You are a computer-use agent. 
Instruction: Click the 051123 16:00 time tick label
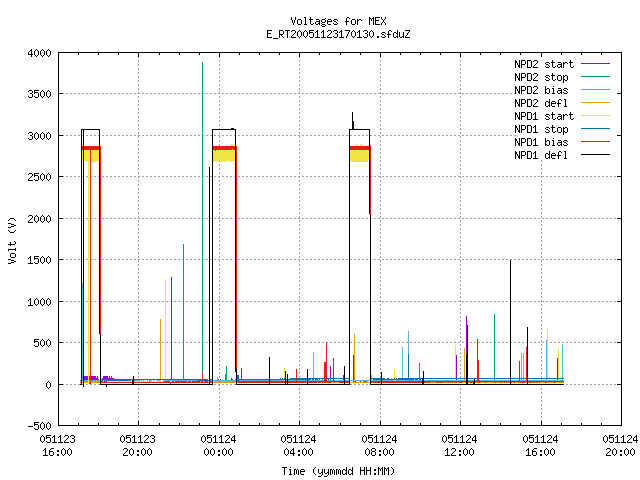pyautogui.click(x=57, y=446)
